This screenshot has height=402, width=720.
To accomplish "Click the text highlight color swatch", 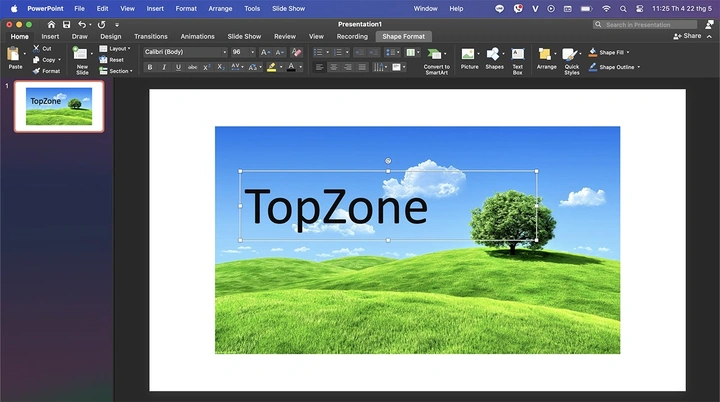I will click(271, 67).
